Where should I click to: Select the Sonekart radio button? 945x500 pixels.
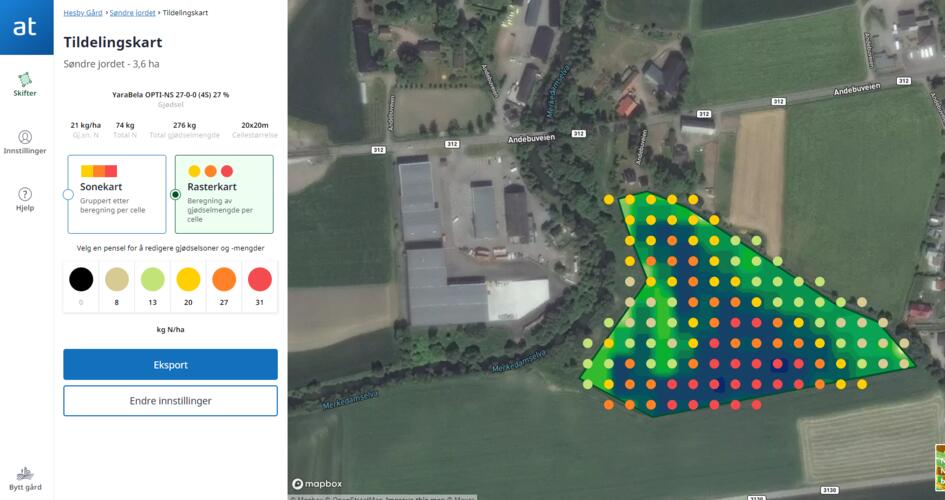pos(68,194)
